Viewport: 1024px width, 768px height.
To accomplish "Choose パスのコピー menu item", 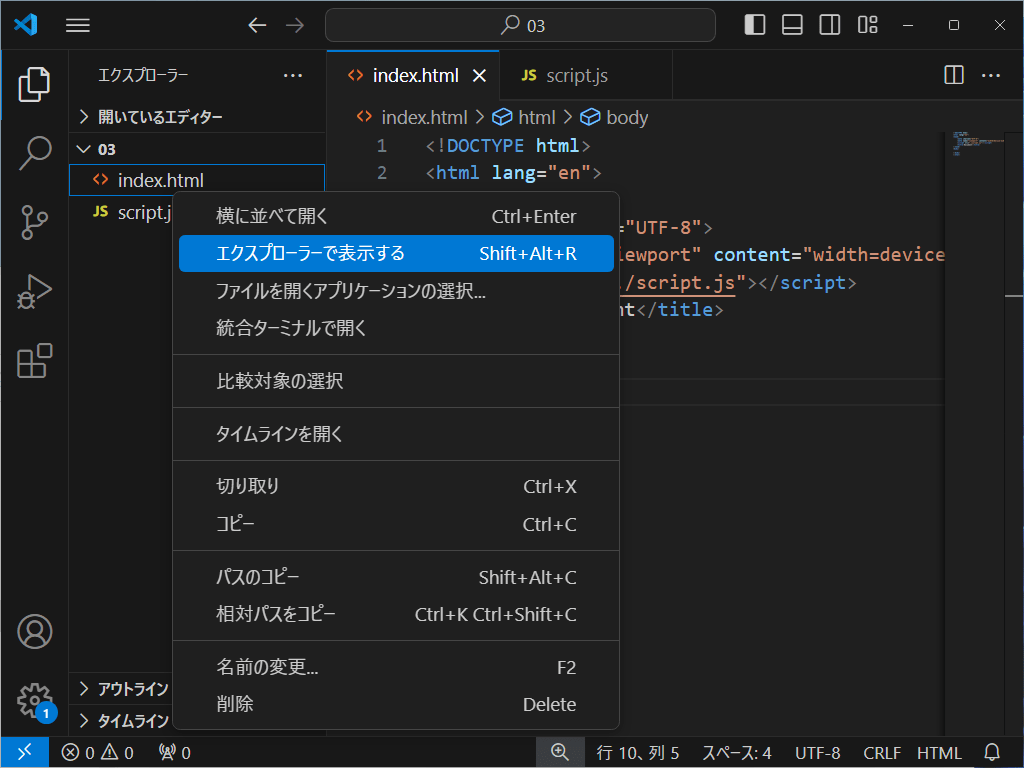I will [396, 577].
